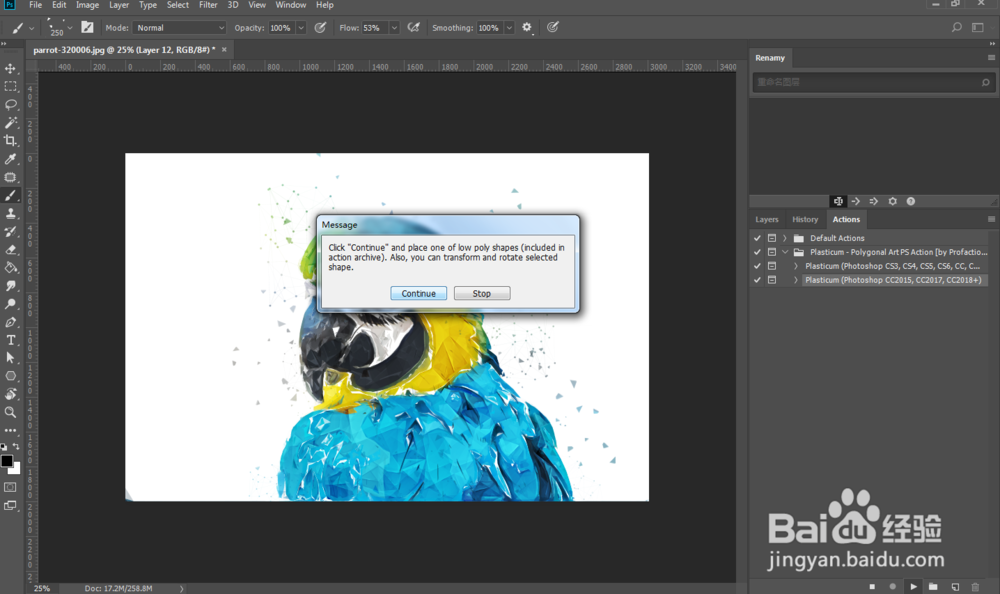
Task: Select the Ellipse shape tool
Action: pos(10,376)
